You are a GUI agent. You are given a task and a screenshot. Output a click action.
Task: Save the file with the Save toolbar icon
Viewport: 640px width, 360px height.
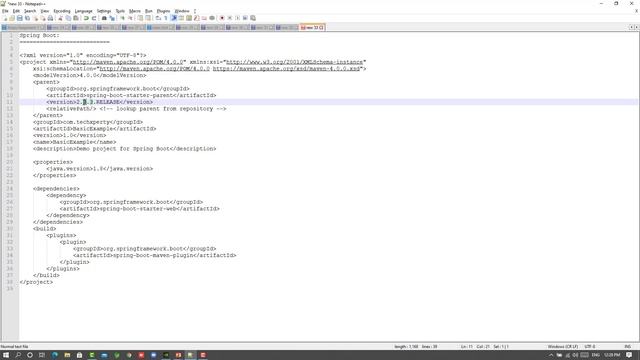pos(20,18)
